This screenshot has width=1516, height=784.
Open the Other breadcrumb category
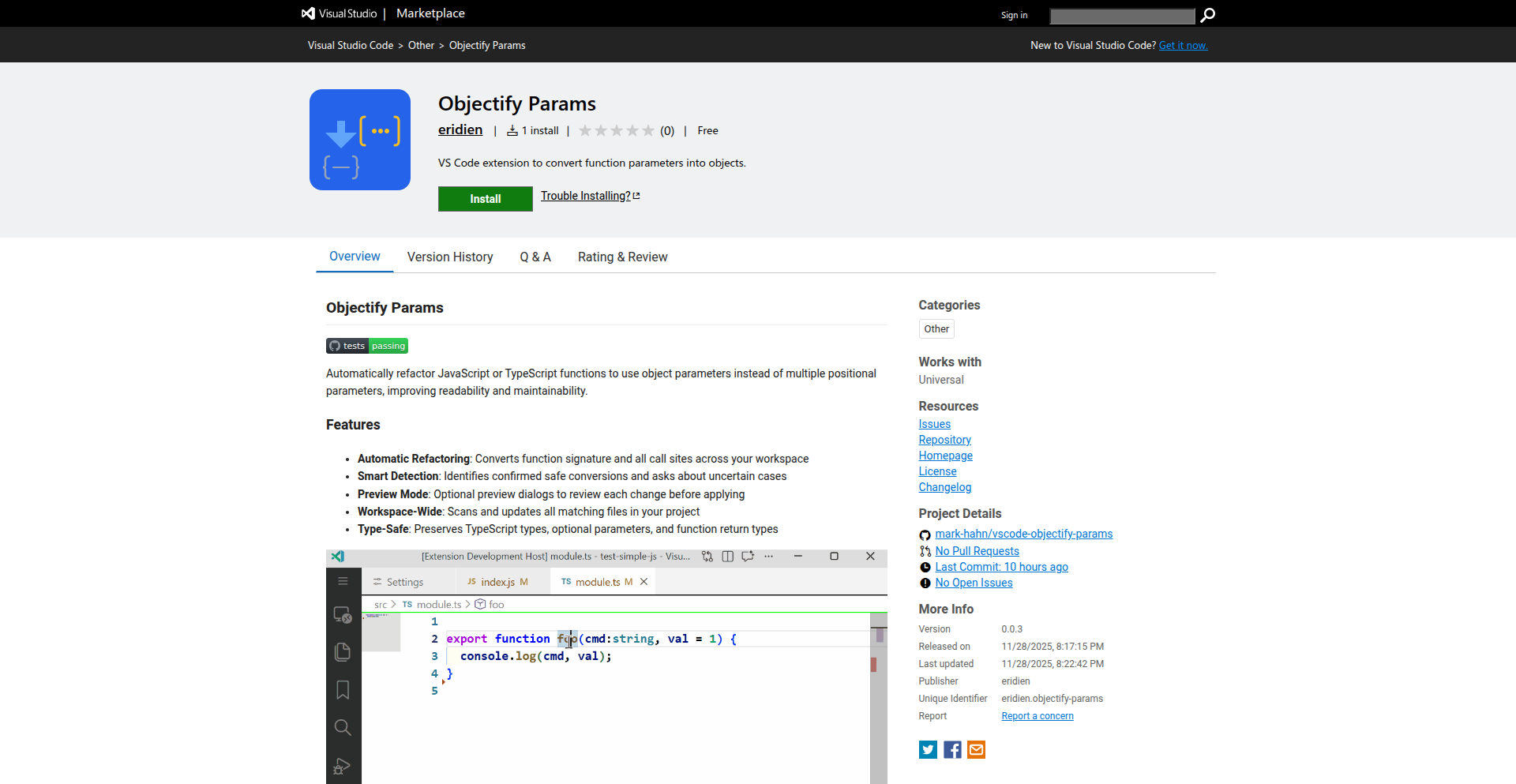click(x=421, y=45)
